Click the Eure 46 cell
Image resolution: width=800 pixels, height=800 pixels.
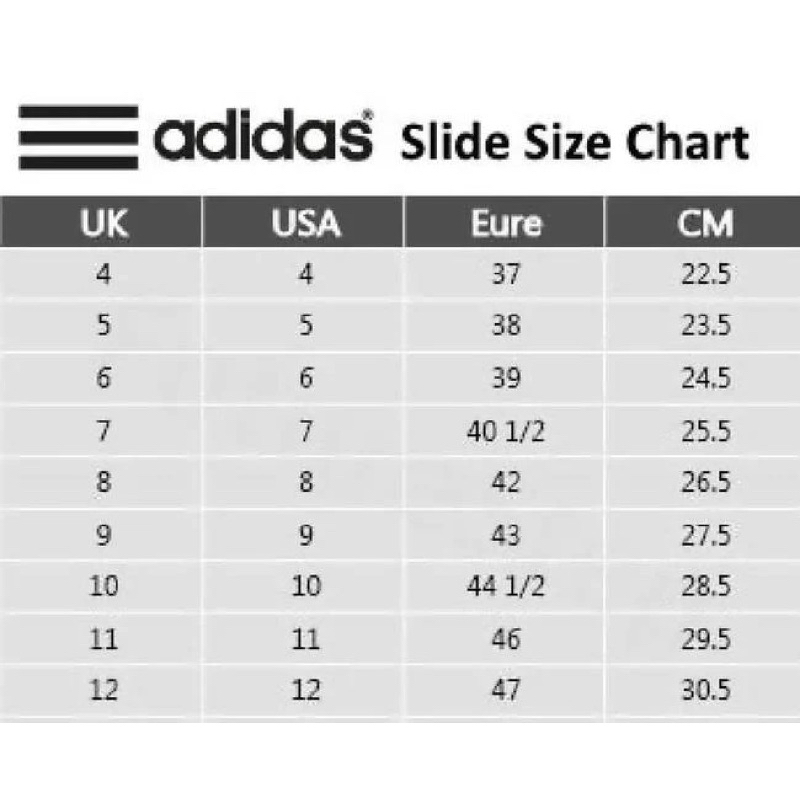point(505,638)
